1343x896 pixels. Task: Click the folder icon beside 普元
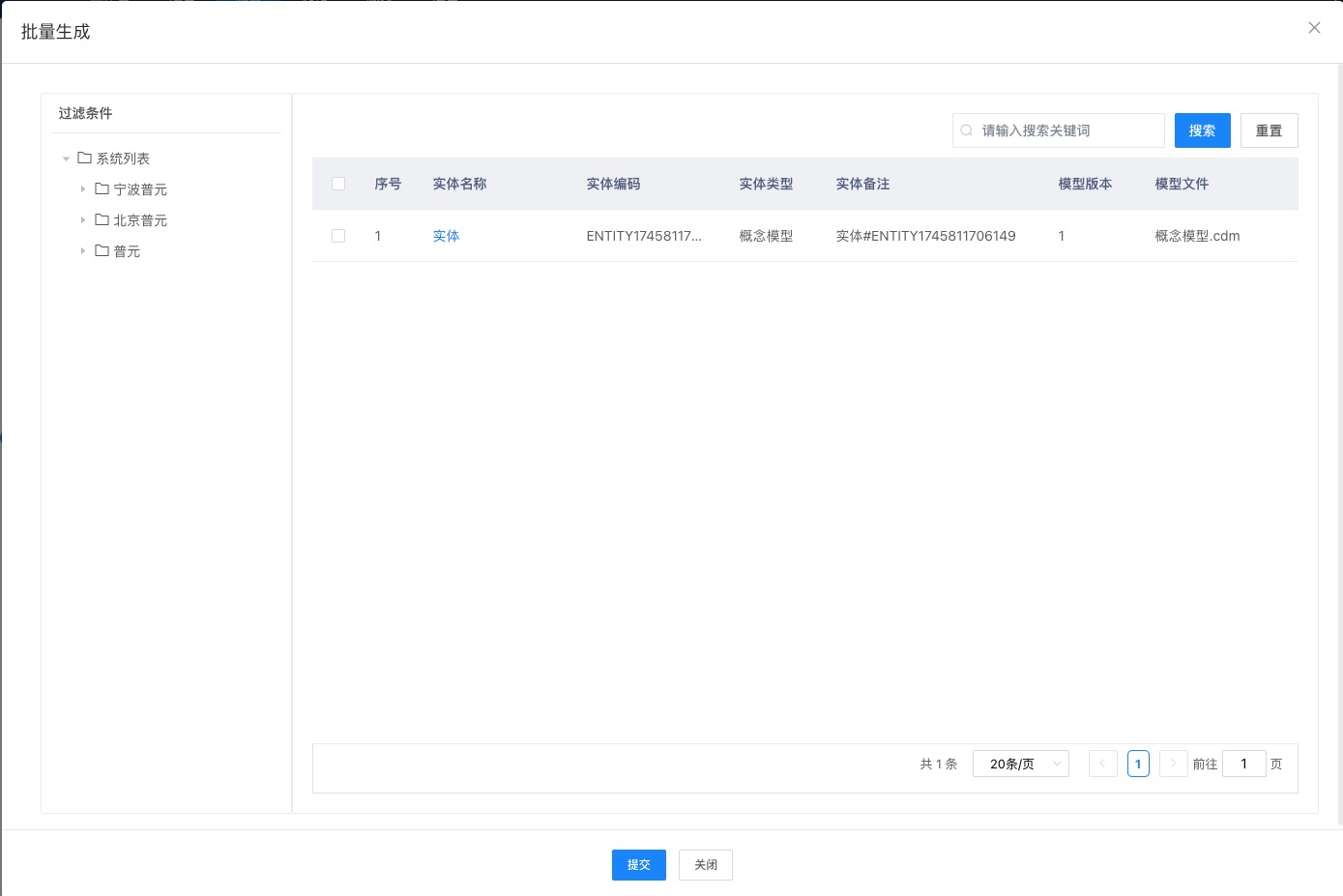coord(102,250)
